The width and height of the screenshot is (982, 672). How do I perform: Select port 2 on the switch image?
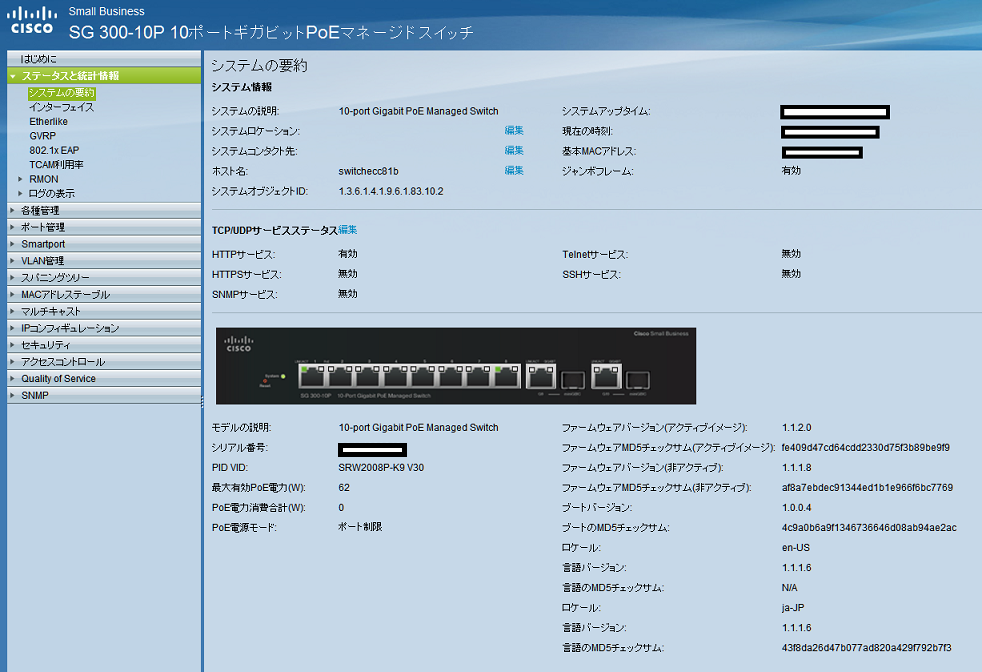coord(339,376)
